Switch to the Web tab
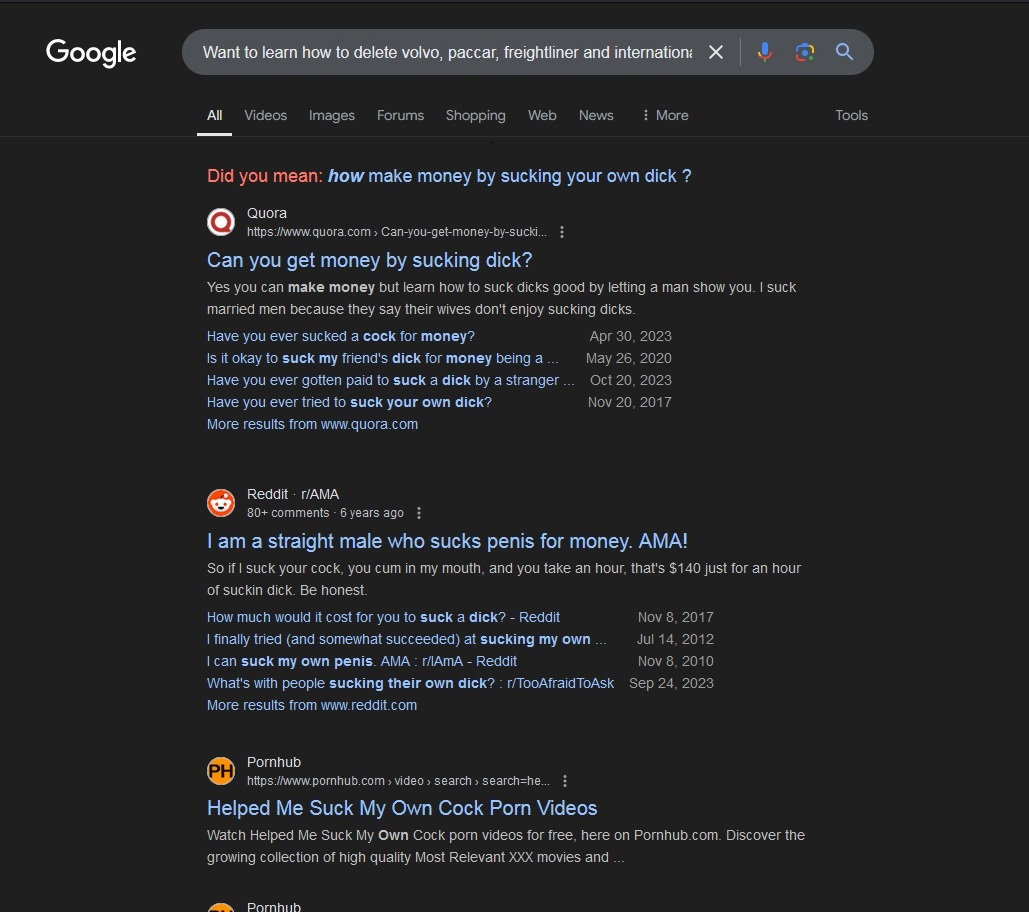 point(542,115)
